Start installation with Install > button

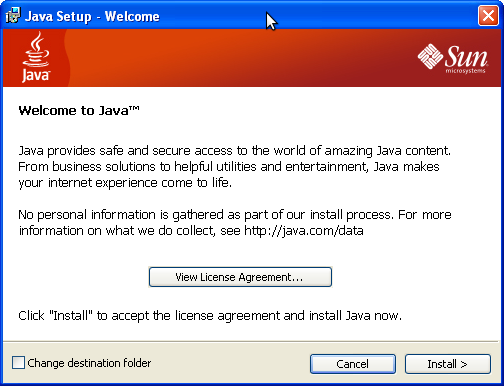448,364
